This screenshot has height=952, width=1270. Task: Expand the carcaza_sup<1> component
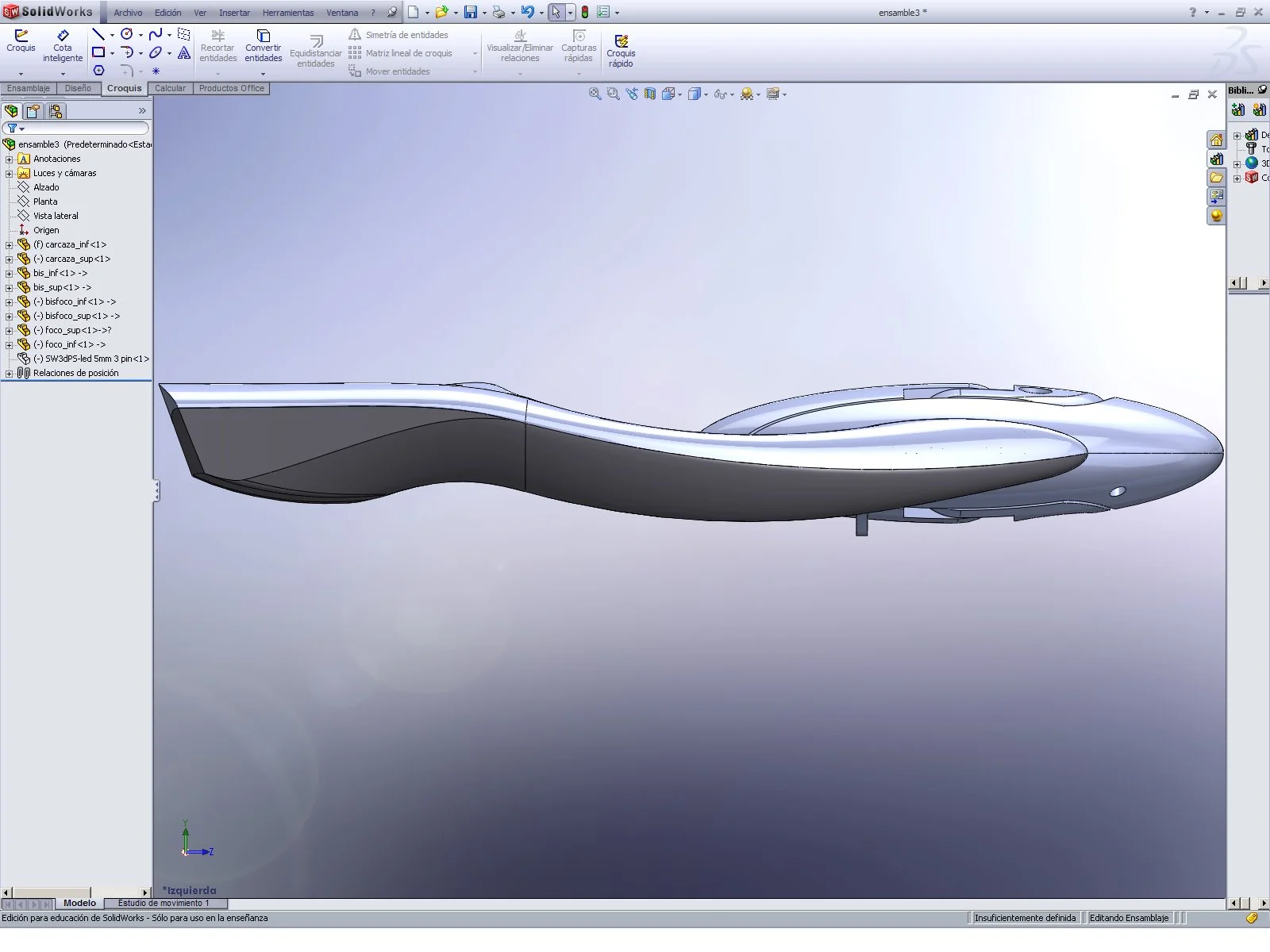tap(9, 259)
